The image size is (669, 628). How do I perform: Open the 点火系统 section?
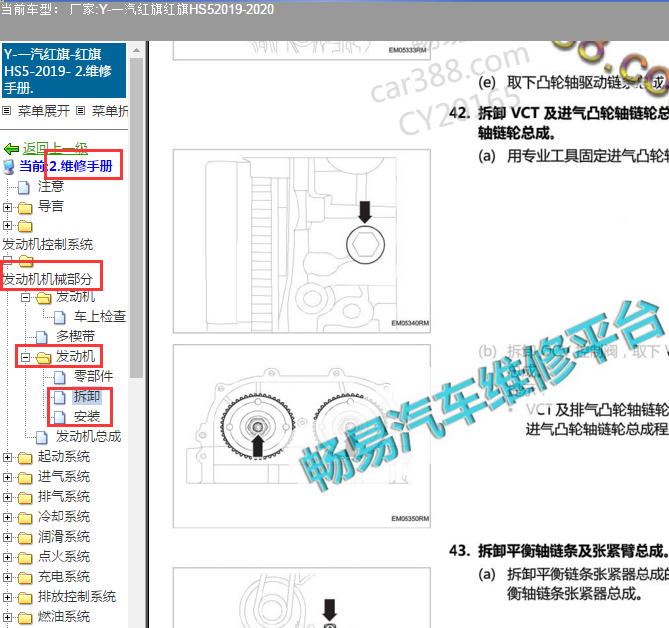pyautogui.click(x=64, y=556)
